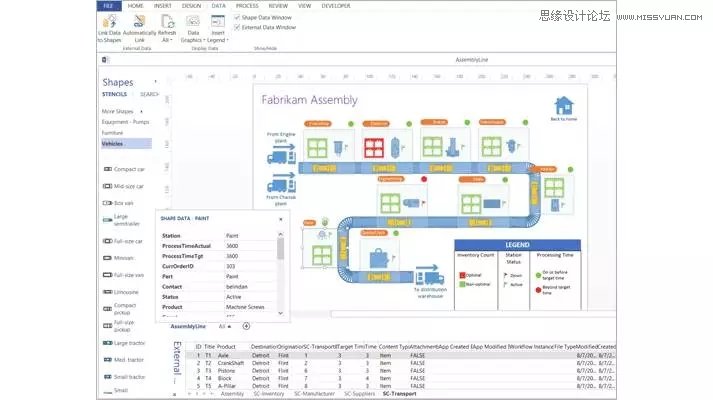
Task: Pick Med. tractor shape
Action: click(x=124, y=360)
